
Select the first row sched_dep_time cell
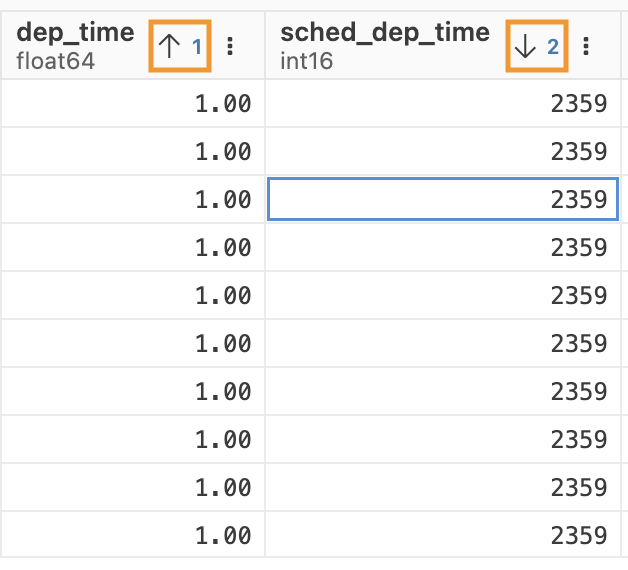[x=443, y=103]
